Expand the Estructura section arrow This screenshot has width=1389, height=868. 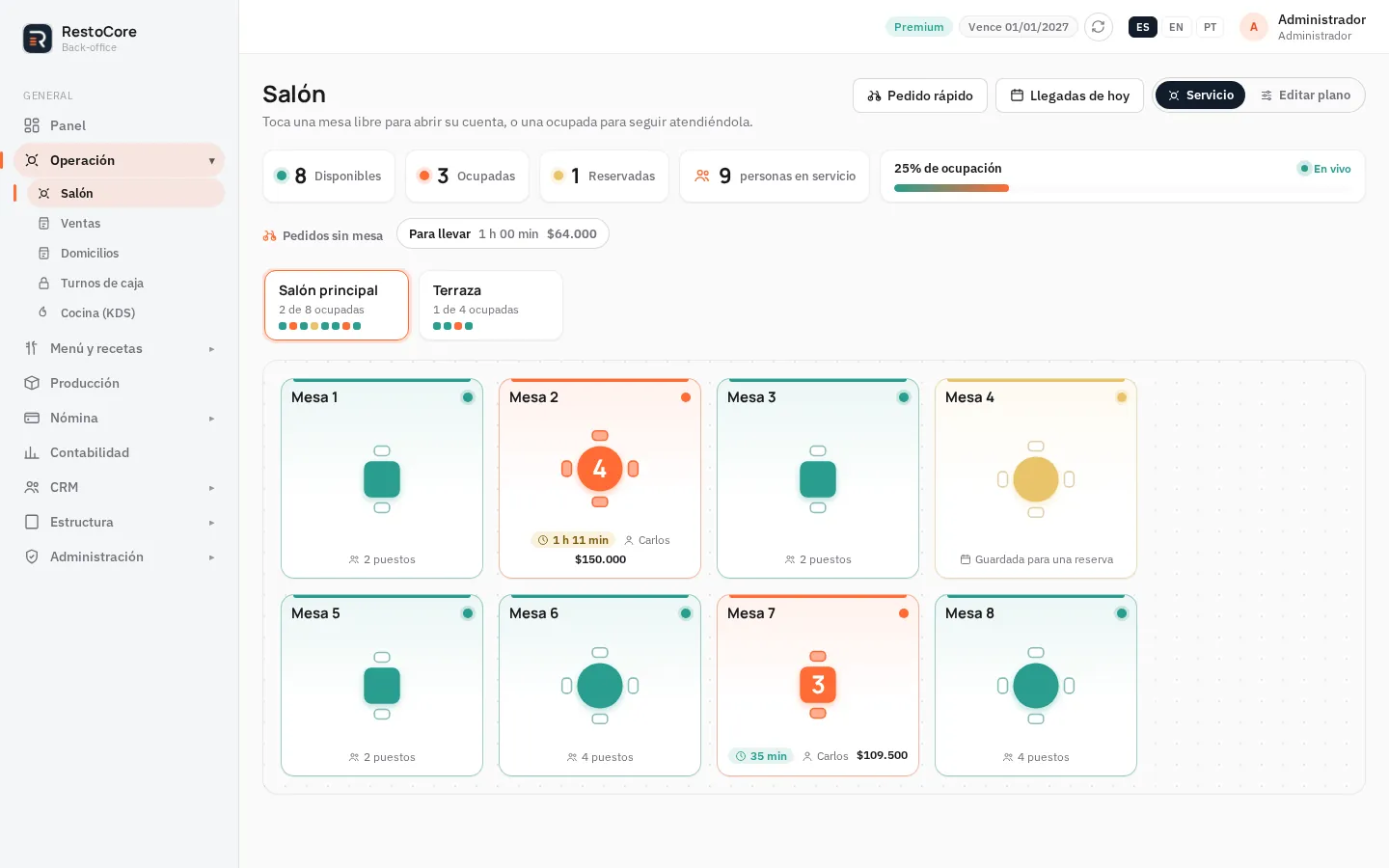211,523
